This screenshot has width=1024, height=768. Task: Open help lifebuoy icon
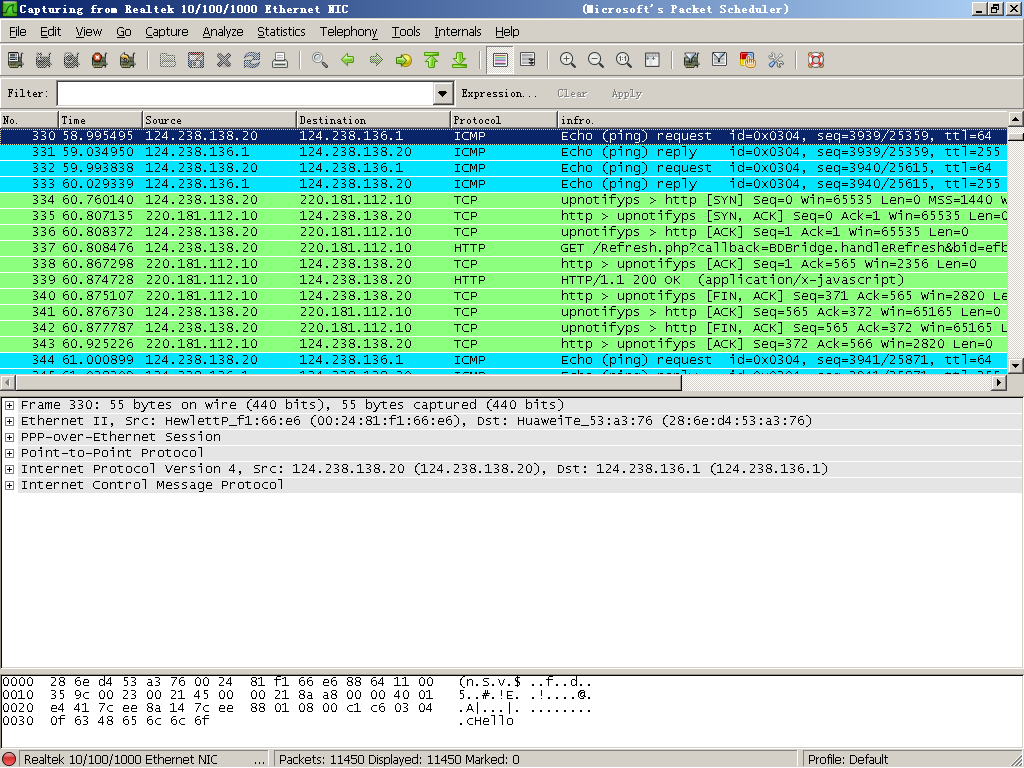816,60
